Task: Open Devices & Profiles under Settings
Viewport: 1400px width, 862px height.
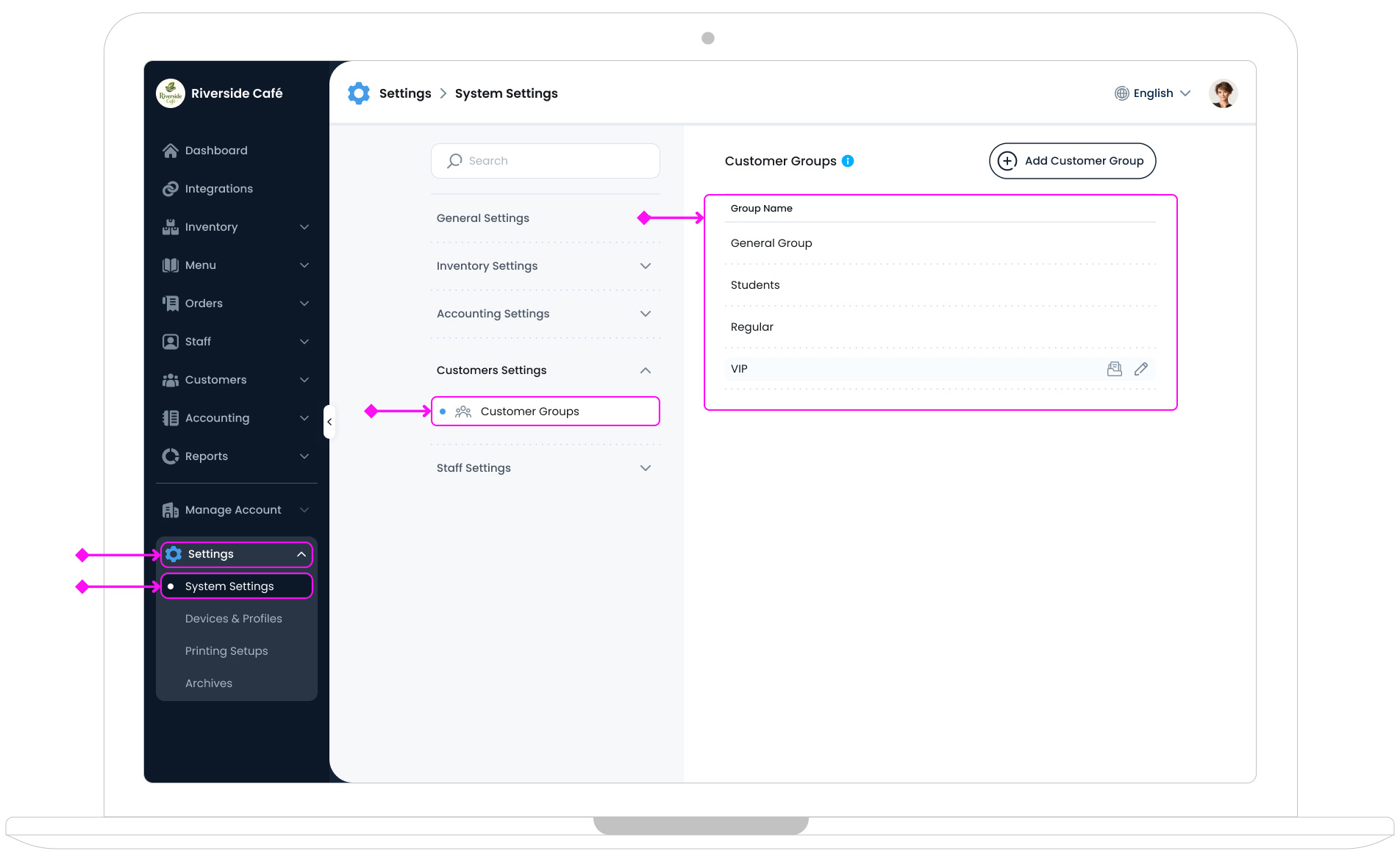Action: click(x=233, y=618)
